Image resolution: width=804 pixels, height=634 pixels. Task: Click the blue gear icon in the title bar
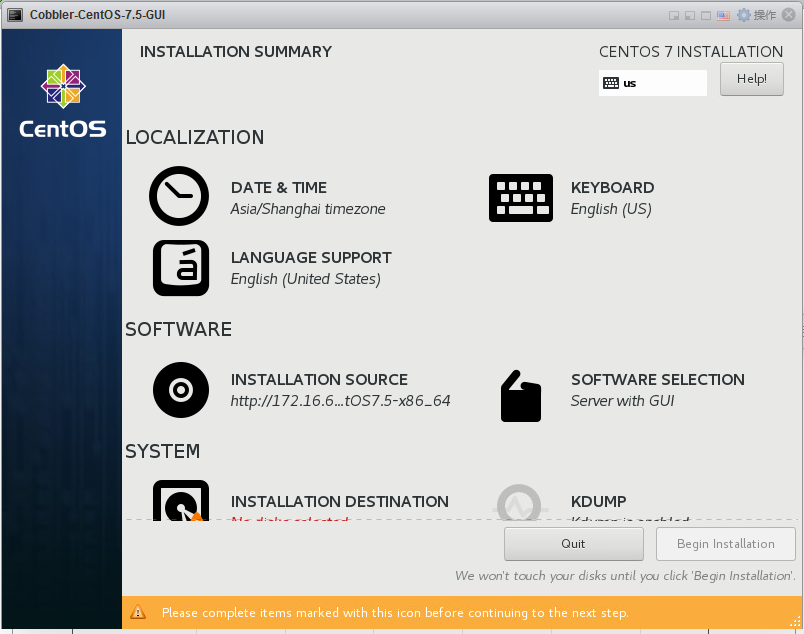pyautogui.click(x=743, y=15)
